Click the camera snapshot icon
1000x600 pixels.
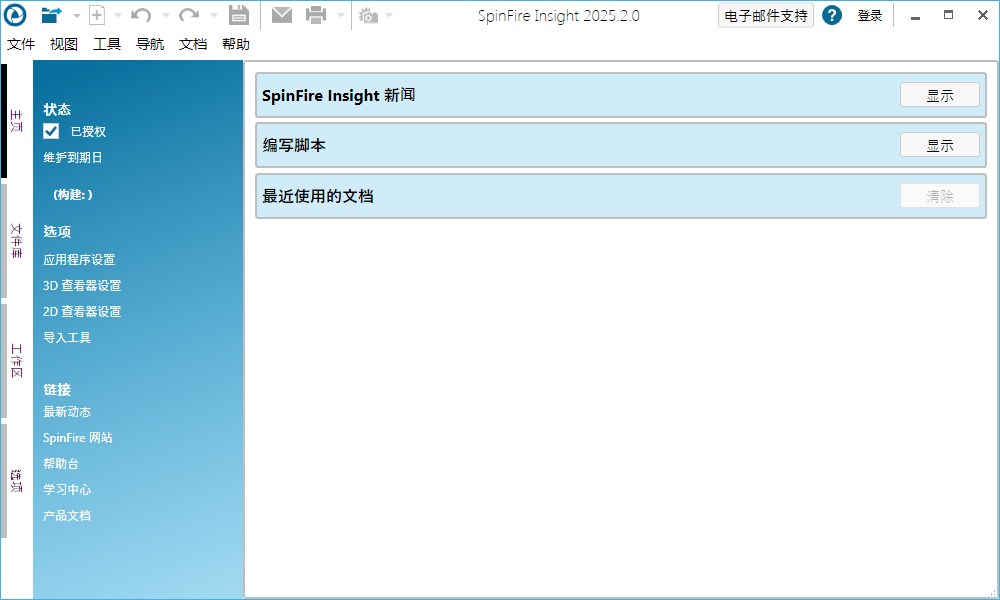(368, 15)
